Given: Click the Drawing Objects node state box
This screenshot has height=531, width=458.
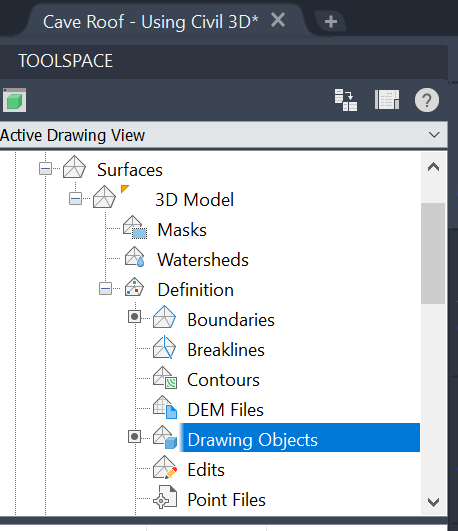Looking at the screenshot, I should point(134,437).
